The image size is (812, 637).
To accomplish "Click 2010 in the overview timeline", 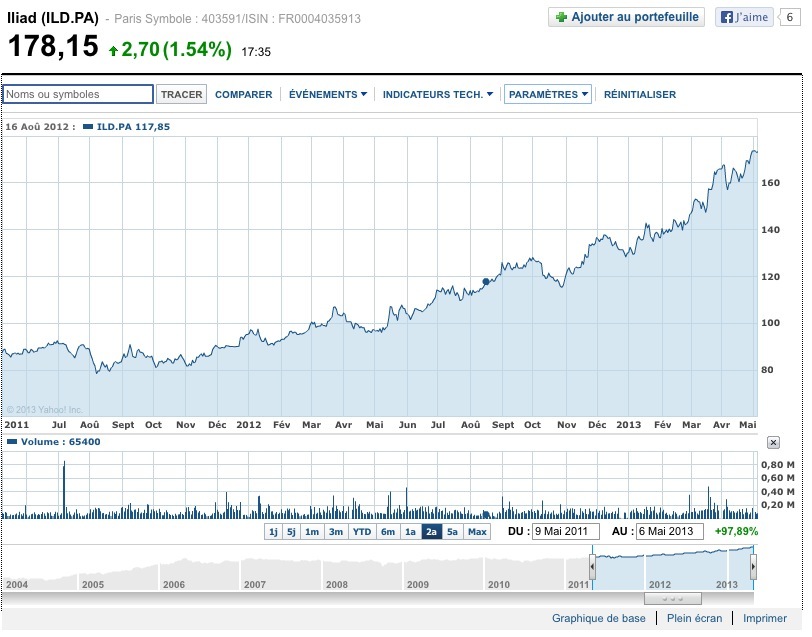I will (x=499, y=584).
